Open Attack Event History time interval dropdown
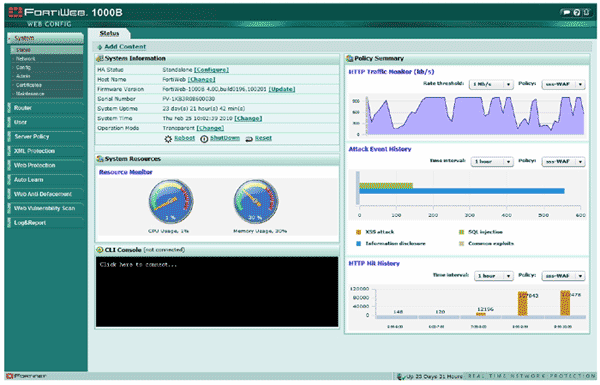Image resolution: width=600 pixels, height=385 pixels. coord(492,162)
